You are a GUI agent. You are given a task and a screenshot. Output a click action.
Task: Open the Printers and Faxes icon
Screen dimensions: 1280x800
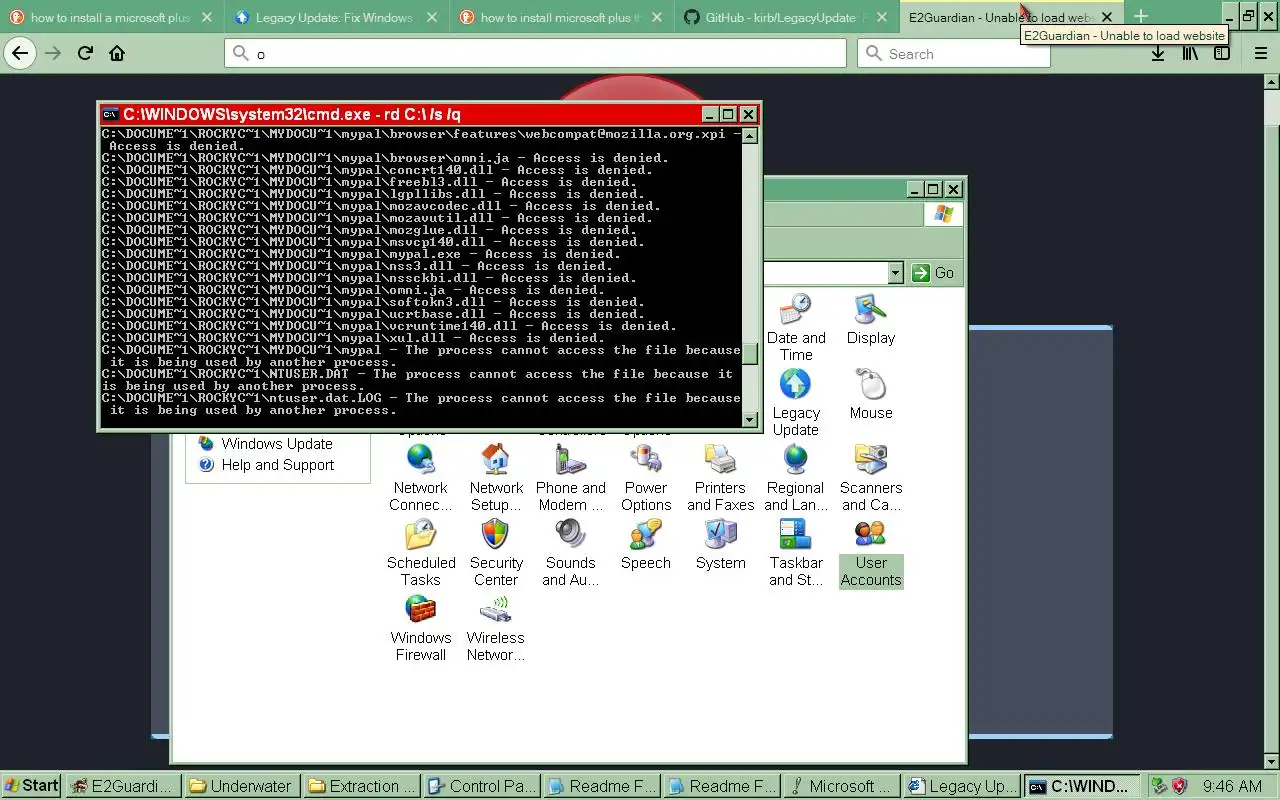[721, 478]
